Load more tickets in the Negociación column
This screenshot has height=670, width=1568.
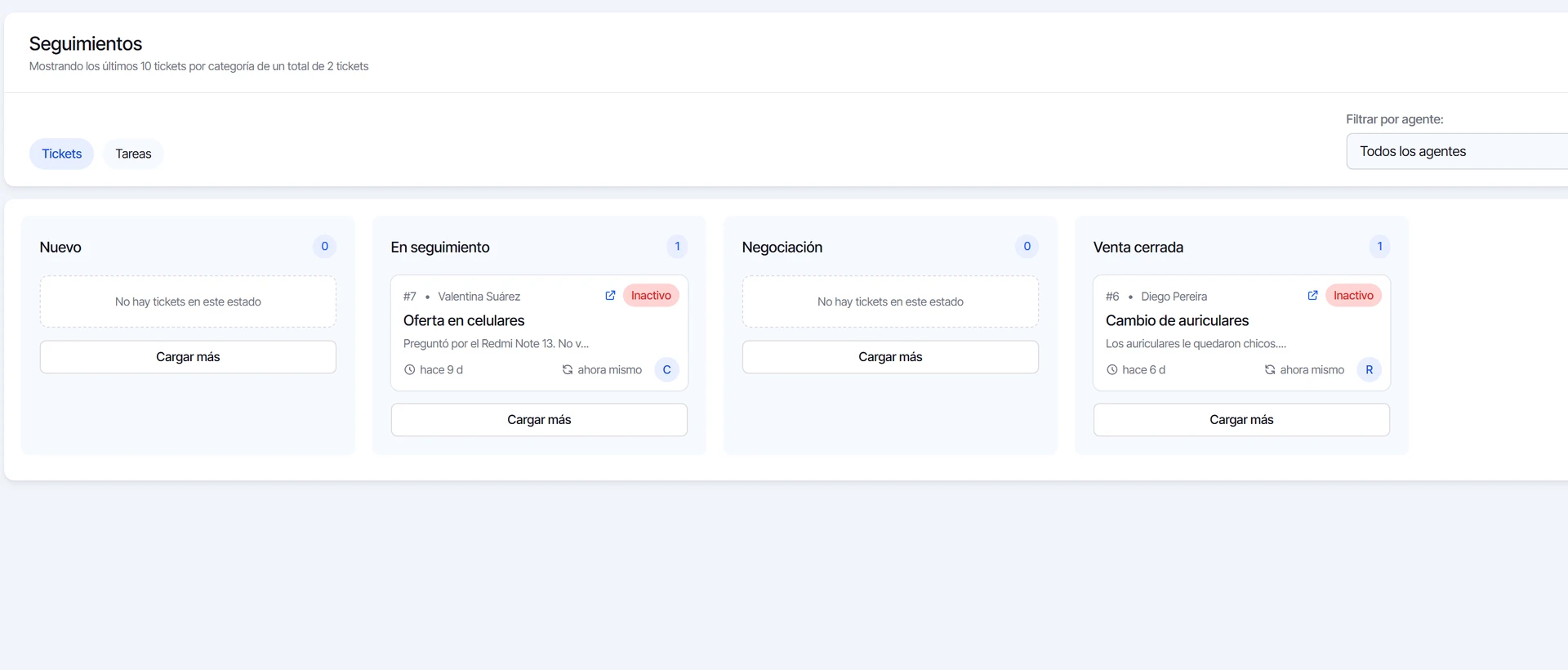point(890,357)
